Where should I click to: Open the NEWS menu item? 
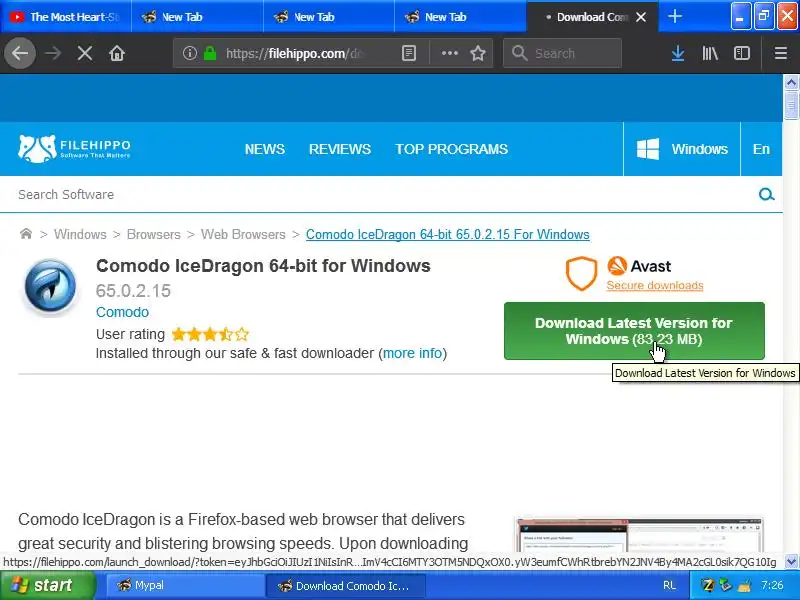[x=264, y=149]
